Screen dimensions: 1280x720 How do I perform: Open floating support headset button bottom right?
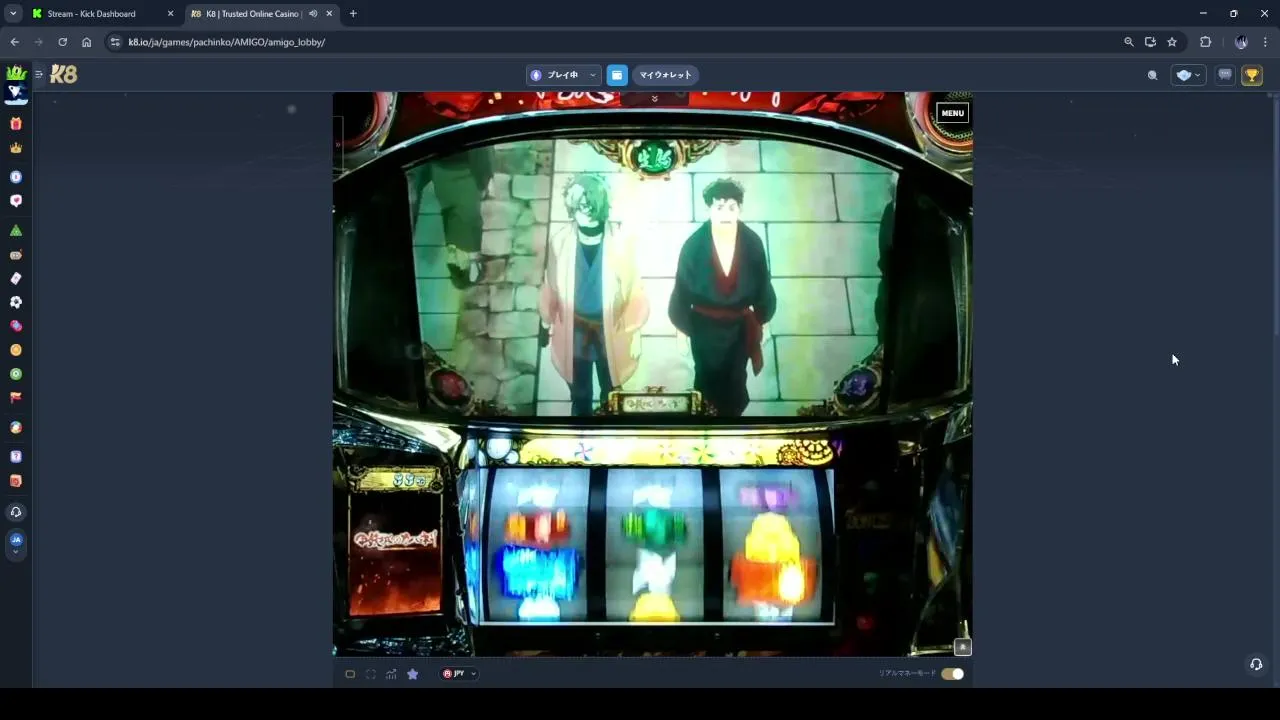click(1256, 664)
